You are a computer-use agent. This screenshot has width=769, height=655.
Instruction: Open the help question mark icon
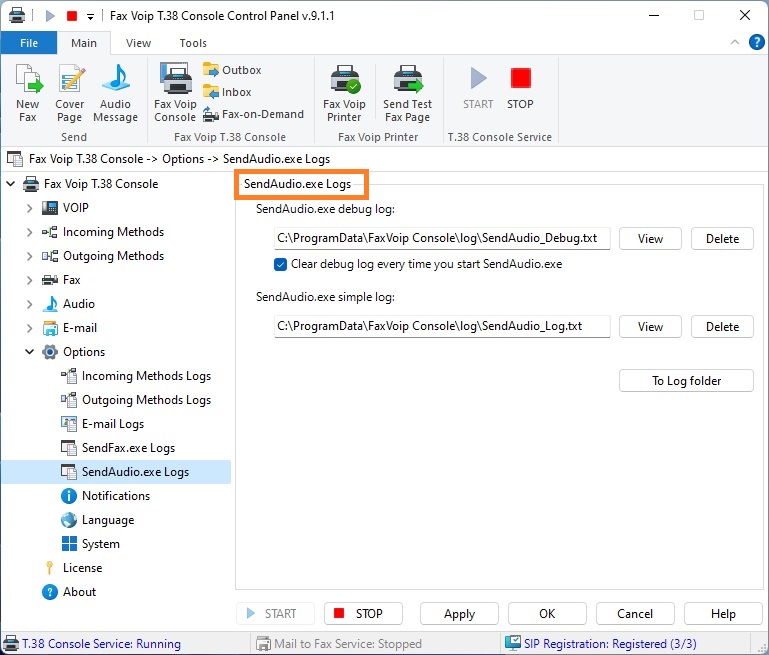click(x=756, y=42)
